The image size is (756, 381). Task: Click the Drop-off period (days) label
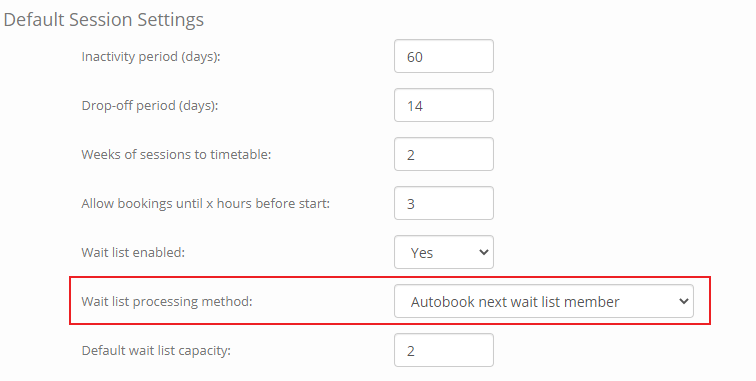click(x=150, y=106)
